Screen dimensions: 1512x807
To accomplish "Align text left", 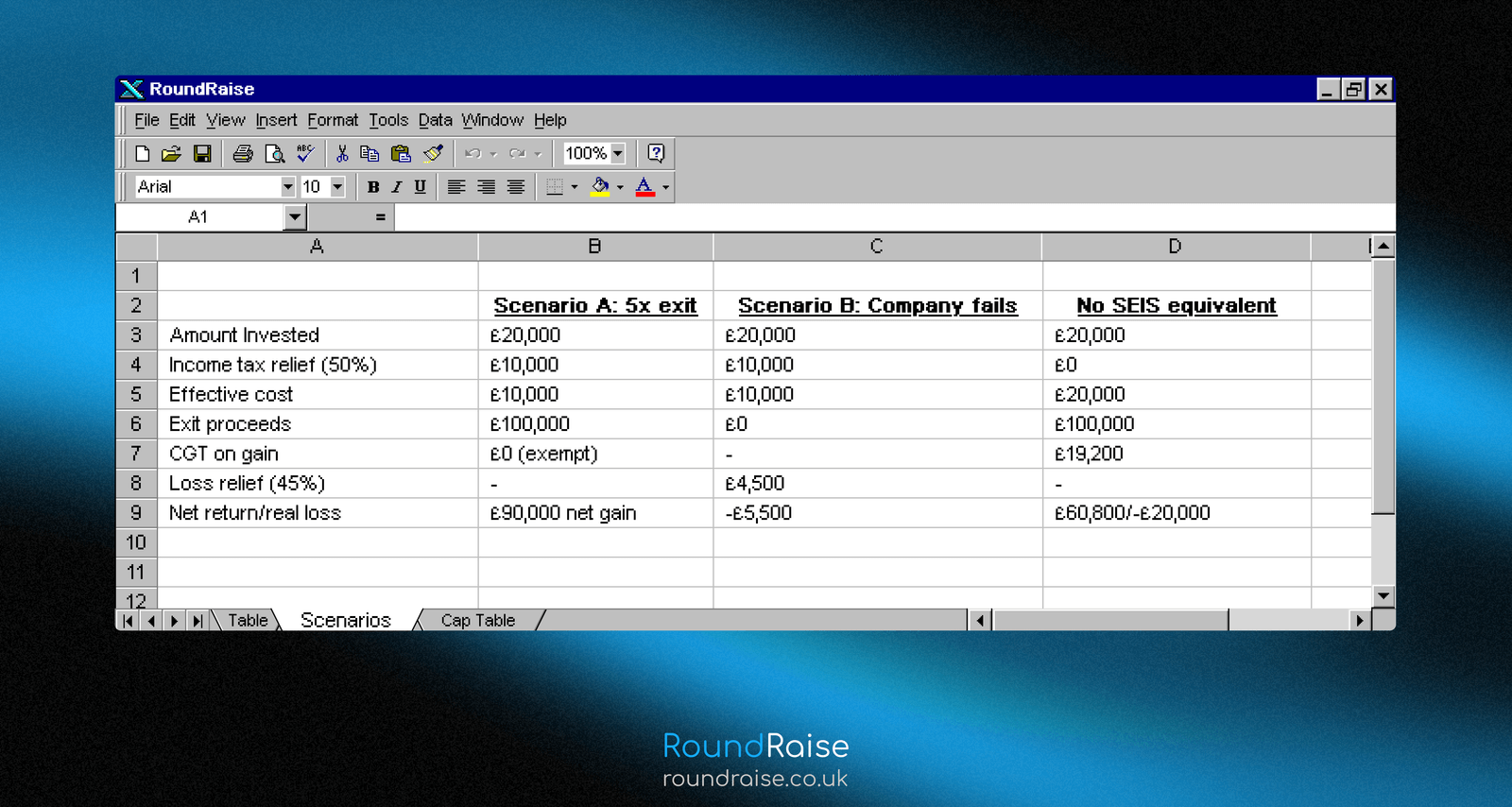I will [456, 187].
